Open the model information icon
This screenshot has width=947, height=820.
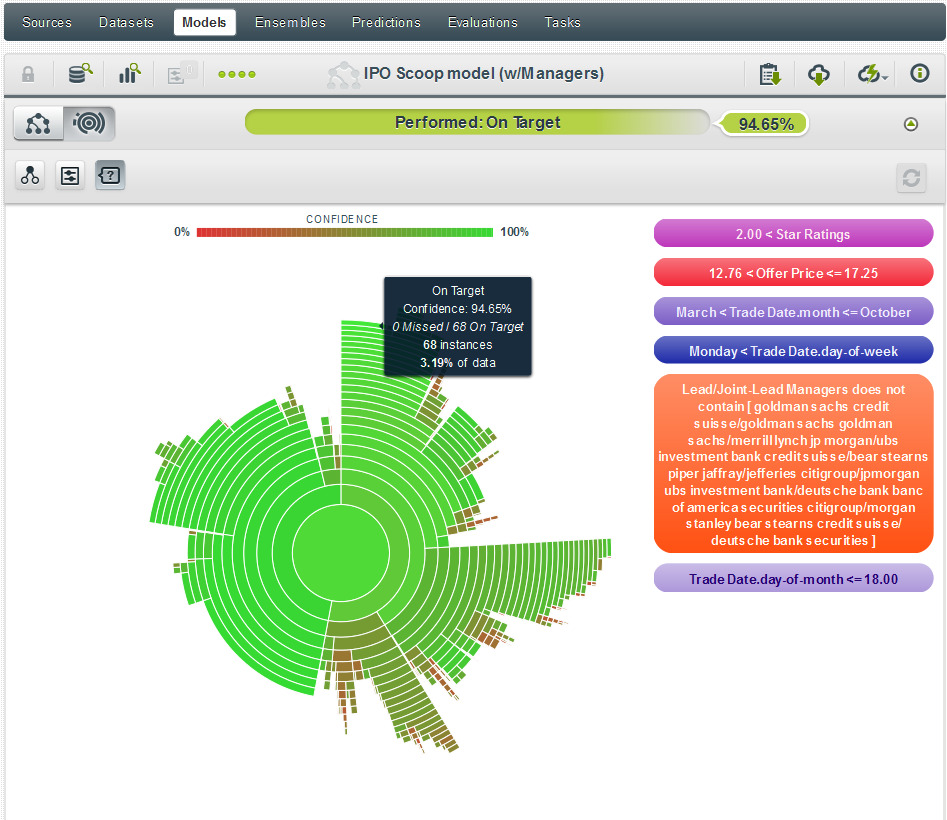click(x=919, y=74)
